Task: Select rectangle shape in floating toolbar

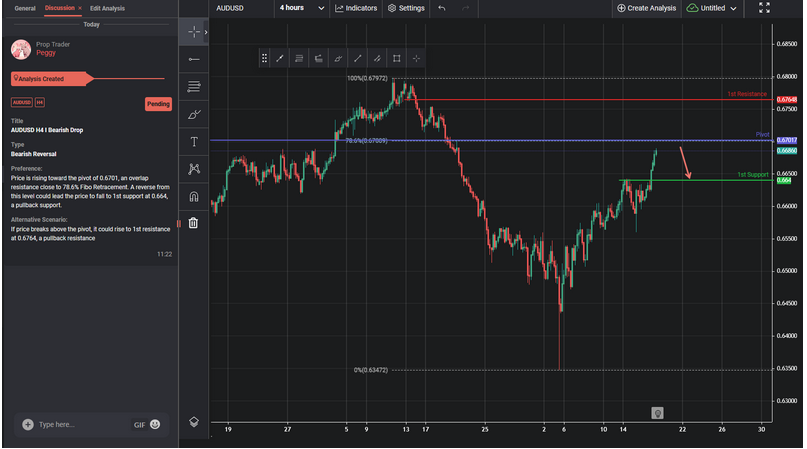Action: (397, 58)
